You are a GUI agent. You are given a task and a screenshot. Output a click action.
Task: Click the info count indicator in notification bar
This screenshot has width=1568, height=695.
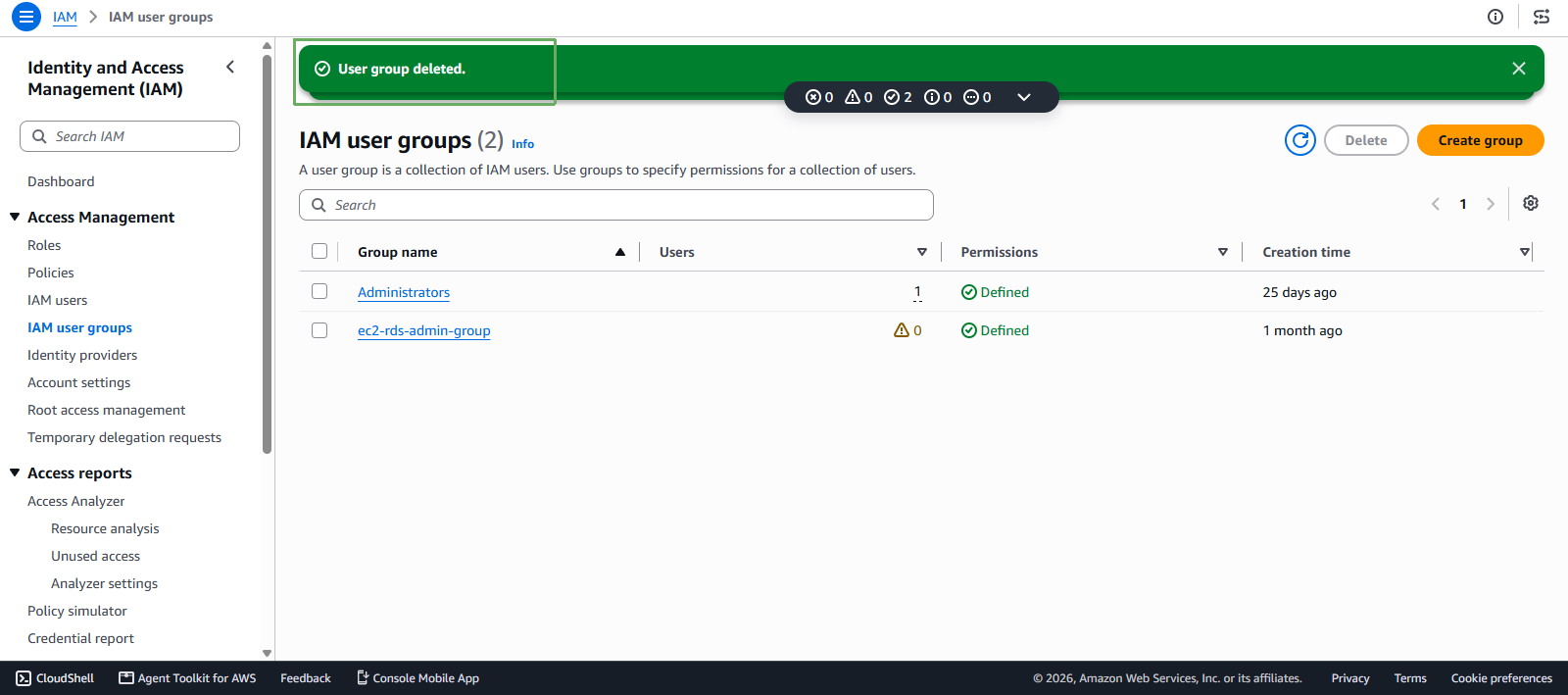click(x=938, y=97)
